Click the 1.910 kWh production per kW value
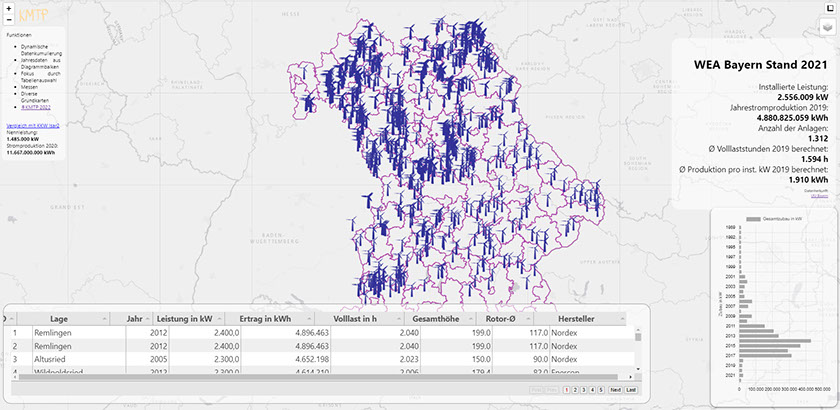840x410 pixels. coord(809,180)
